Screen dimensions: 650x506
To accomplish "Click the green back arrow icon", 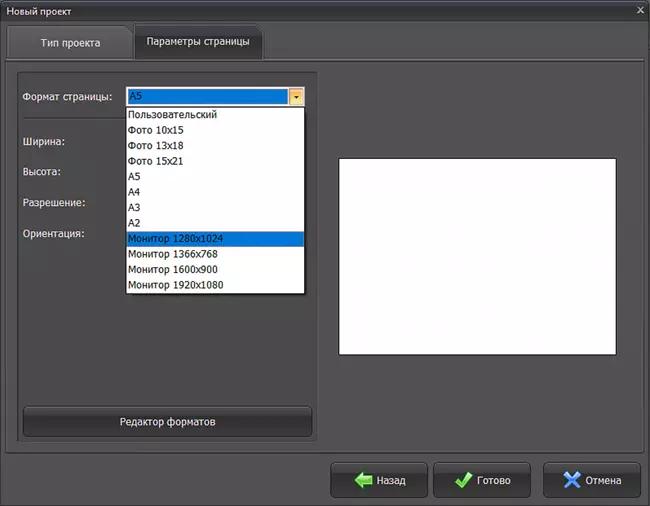I will click(x=364, y=480).
